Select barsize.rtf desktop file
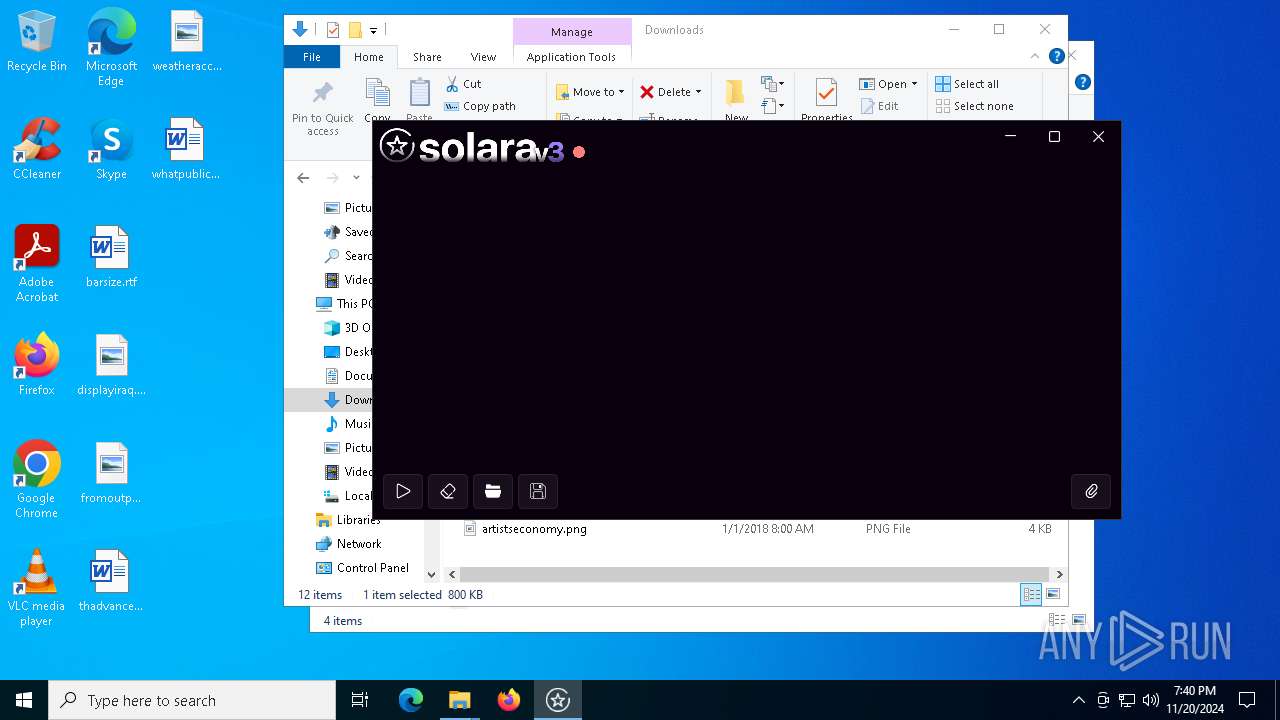 111,258
